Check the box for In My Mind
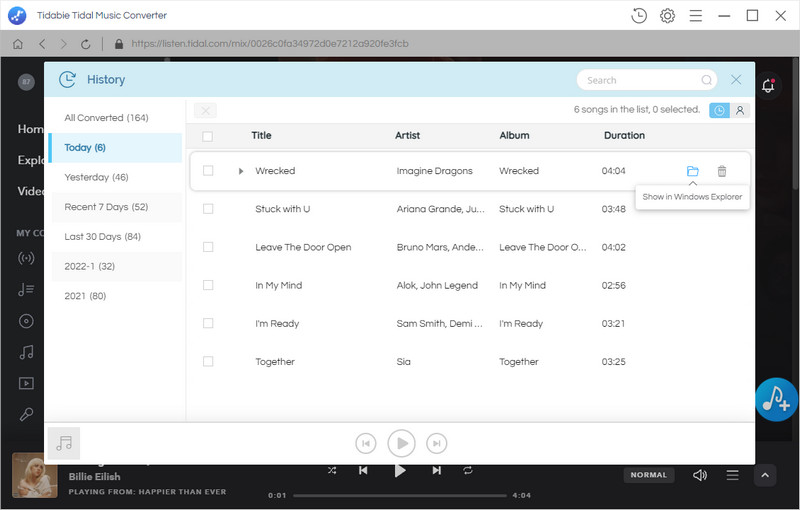 coord(208,285)
